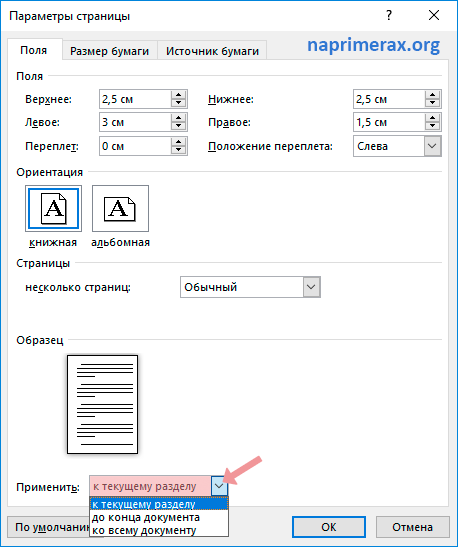Open the Положение переплета dropdown
The image size is (458, 547).
click(433, 146)
